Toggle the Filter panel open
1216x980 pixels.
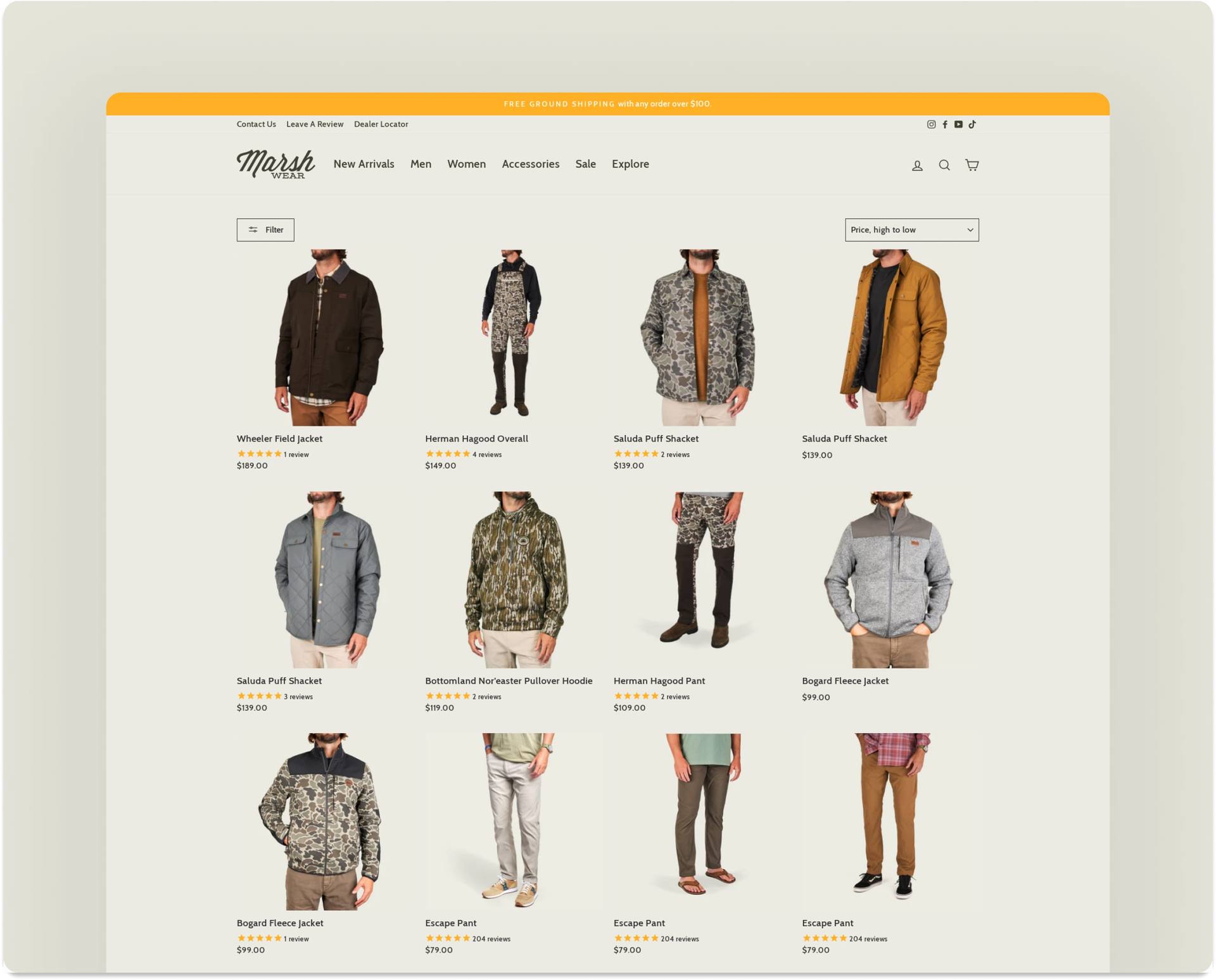tap(264, 229)
